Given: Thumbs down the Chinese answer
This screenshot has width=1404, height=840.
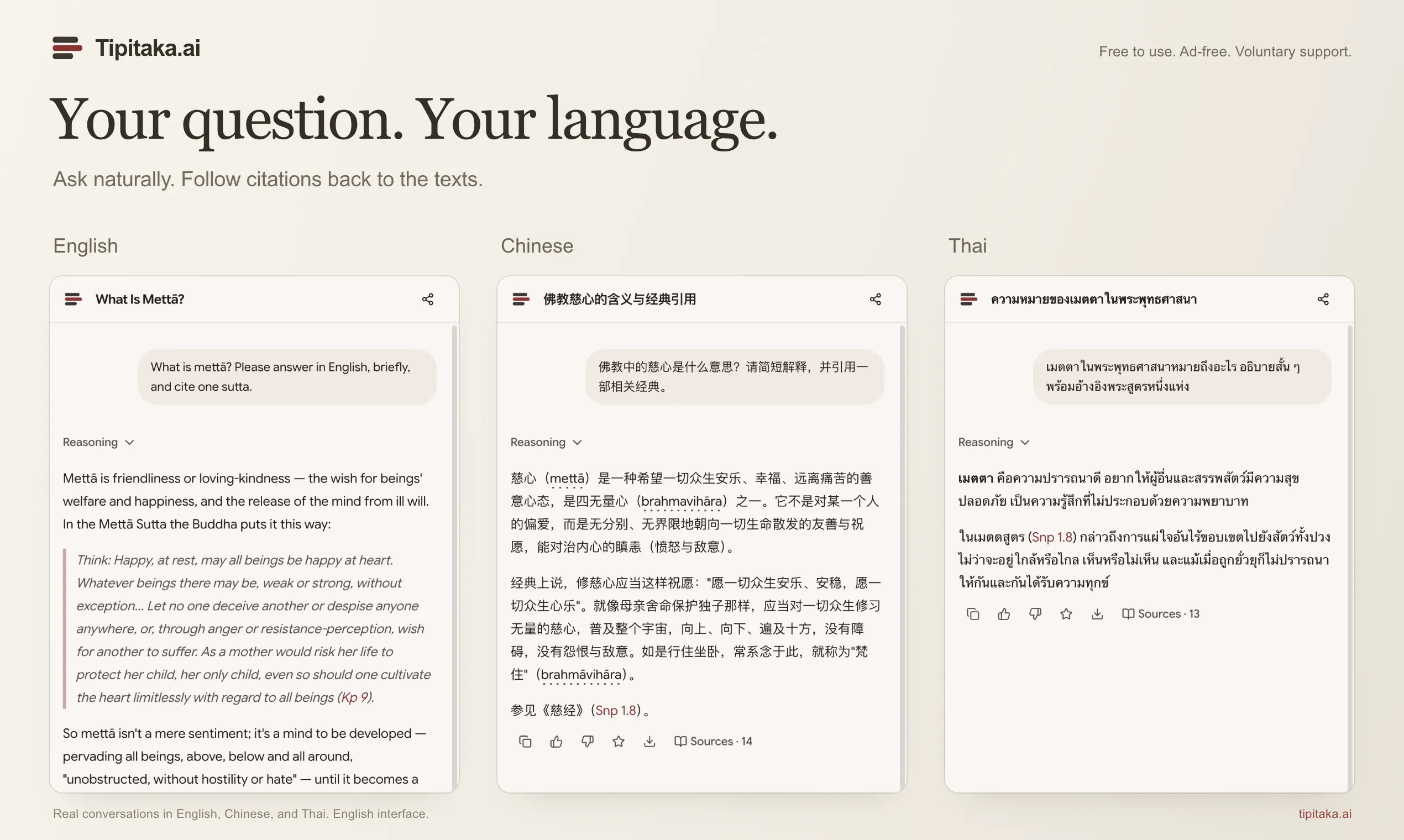Looking at the screenshot, I should click(x=588, y=742).
